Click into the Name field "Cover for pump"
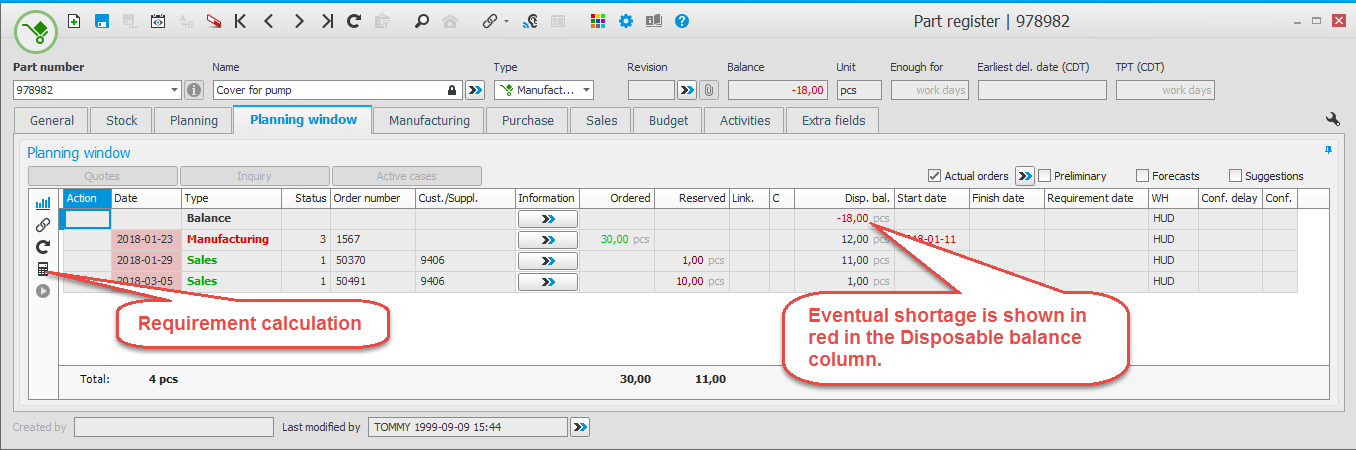1356x450 pixels. [330, 90]
